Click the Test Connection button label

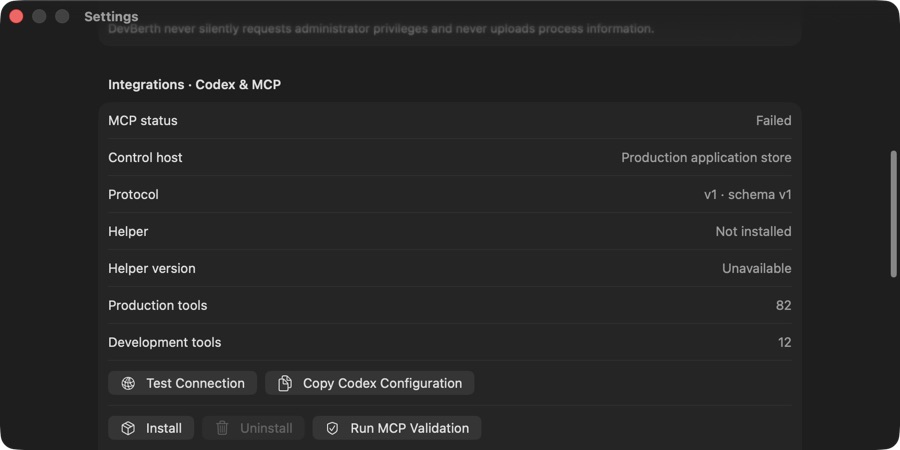coord(195,383)
